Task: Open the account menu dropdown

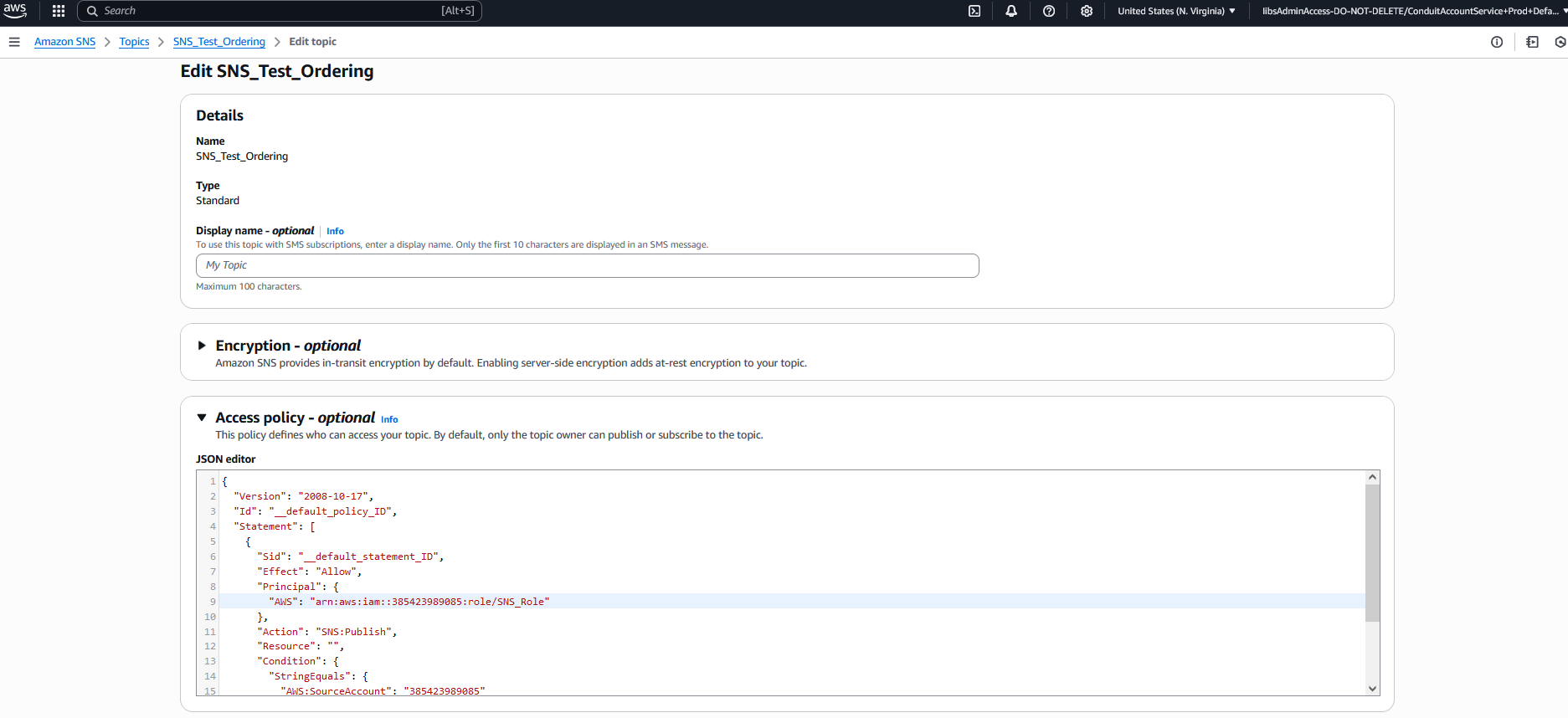Action: click(x=1414, y=11)
